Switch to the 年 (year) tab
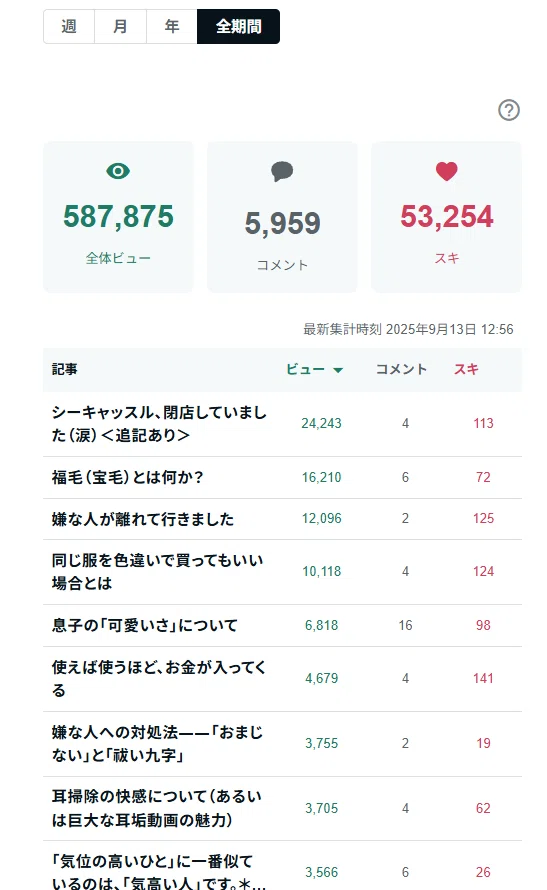This screenshot has height=890, width=547. click(171, 26)
